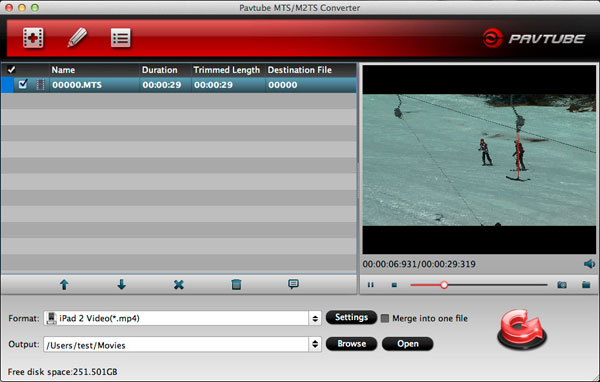Move selected file up with arrow
This screenshot has width=600, height=382.
(64, 284)
